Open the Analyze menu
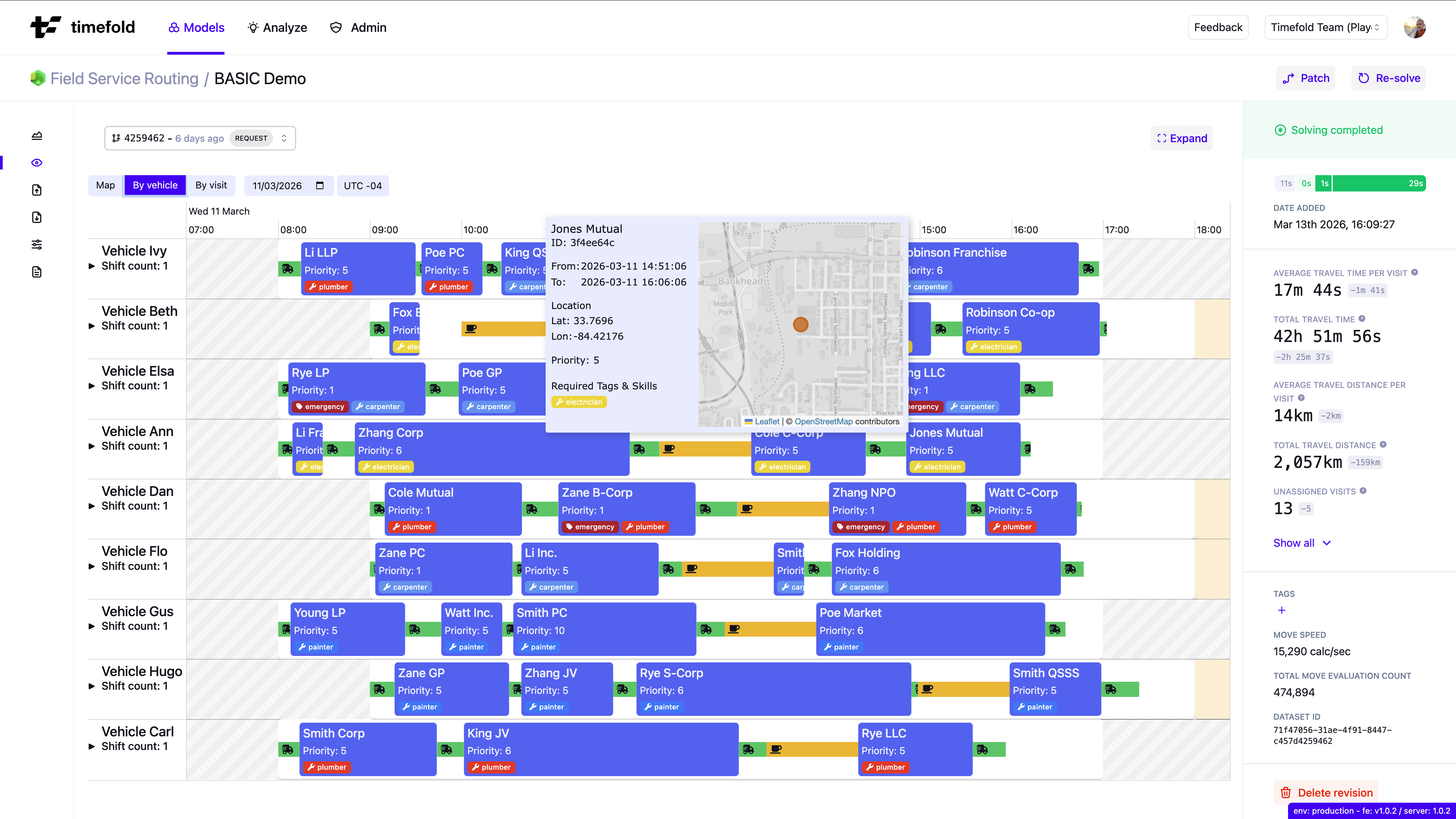This screenshot has height=819, width=1456. tap(277, 27)
